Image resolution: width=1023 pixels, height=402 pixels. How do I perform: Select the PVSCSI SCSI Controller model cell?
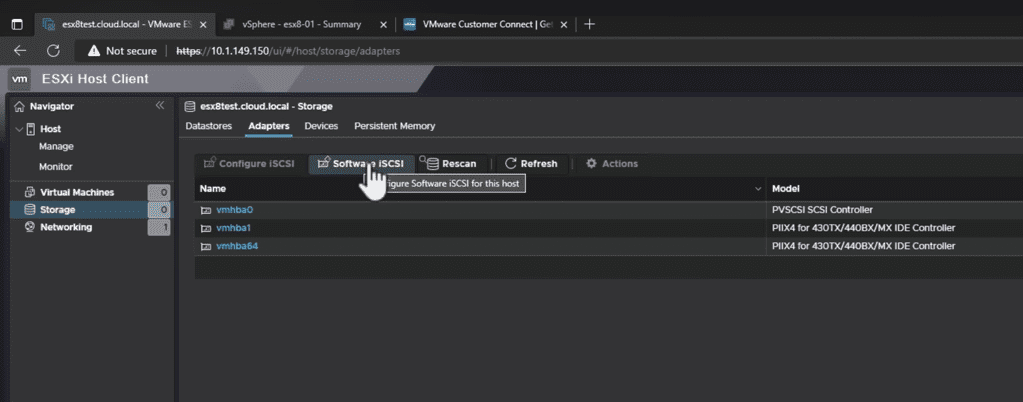point(822,210)
